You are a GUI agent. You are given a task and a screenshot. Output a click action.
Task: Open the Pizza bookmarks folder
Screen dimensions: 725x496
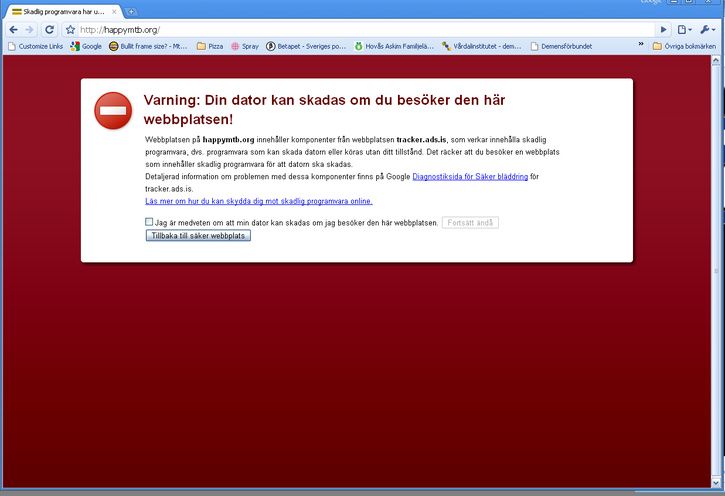tap(210, 46)
